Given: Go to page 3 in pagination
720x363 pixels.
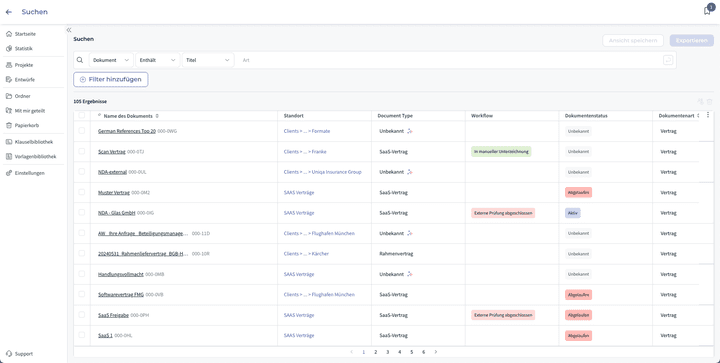Looking at the screenshot, I should (x=388, y=352).
